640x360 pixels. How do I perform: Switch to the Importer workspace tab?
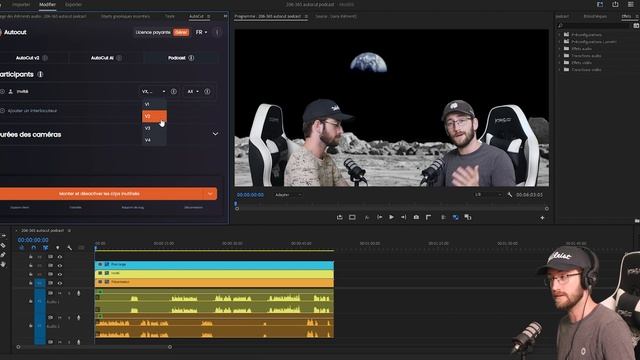coord(21,4)
